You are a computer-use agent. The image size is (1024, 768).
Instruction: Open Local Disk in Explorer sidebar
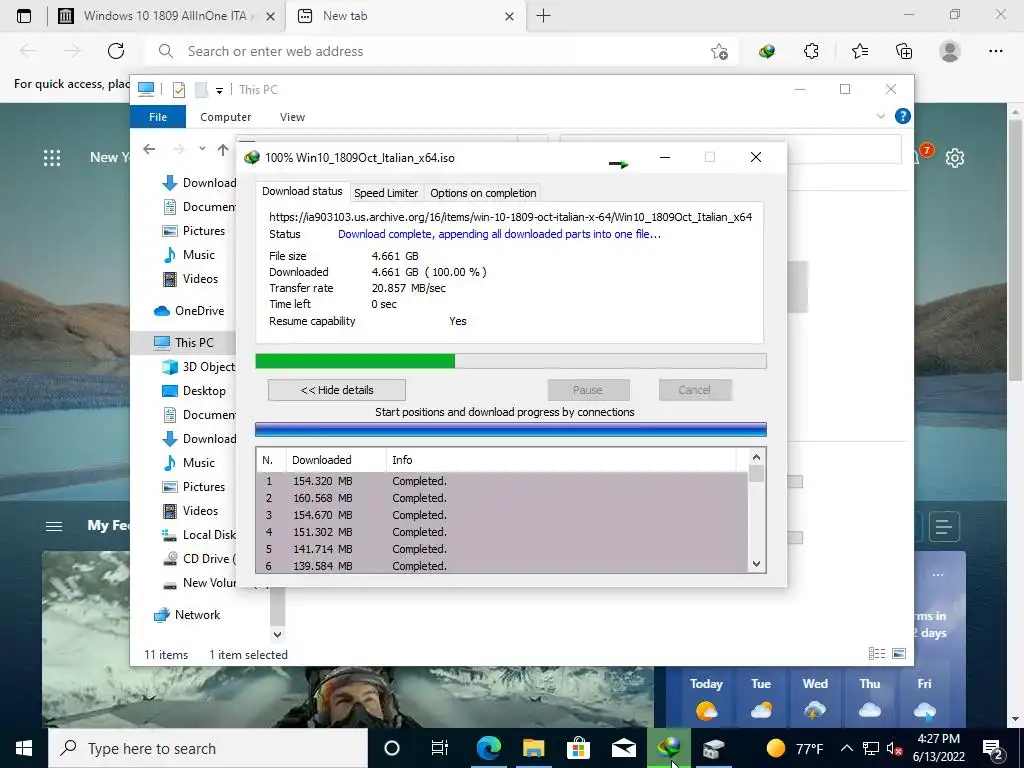point(199,535)
